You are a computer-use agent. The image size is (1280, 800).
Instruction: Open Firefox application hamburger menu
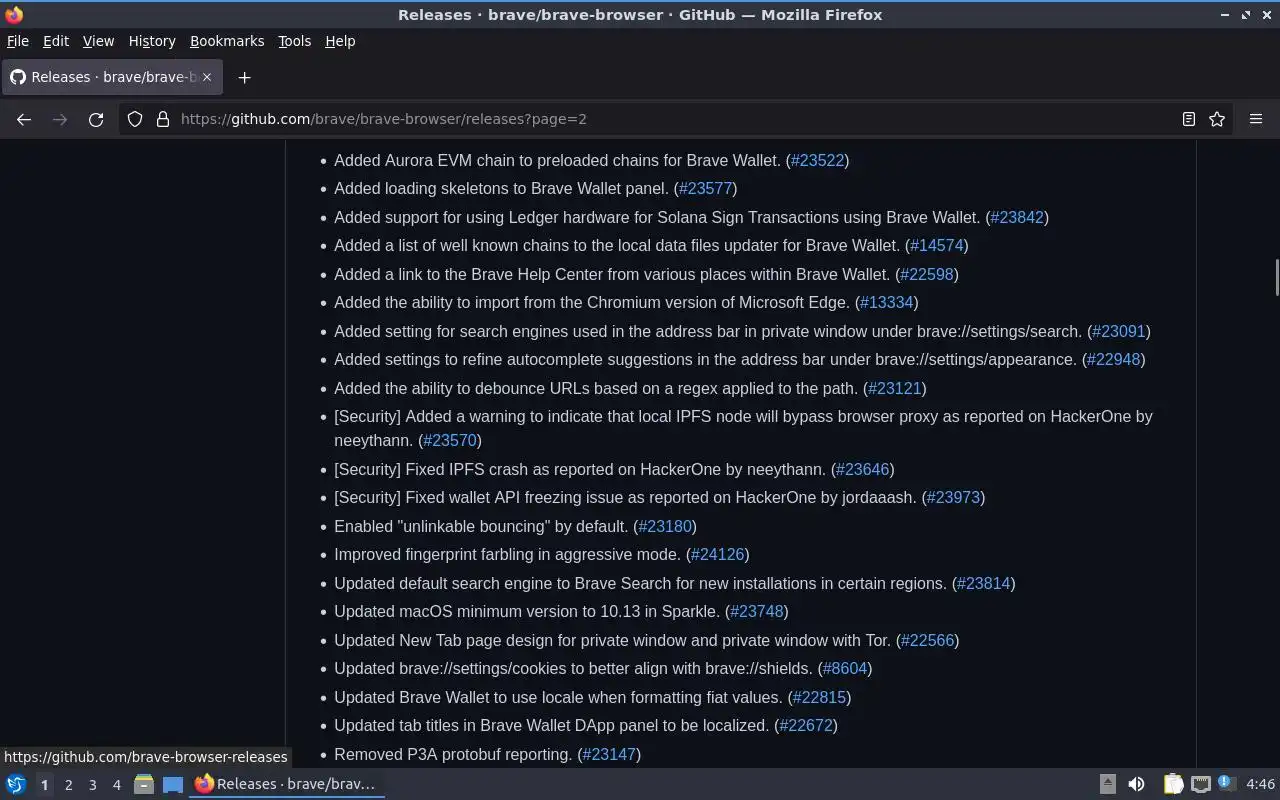click(x=1256, y=119)
